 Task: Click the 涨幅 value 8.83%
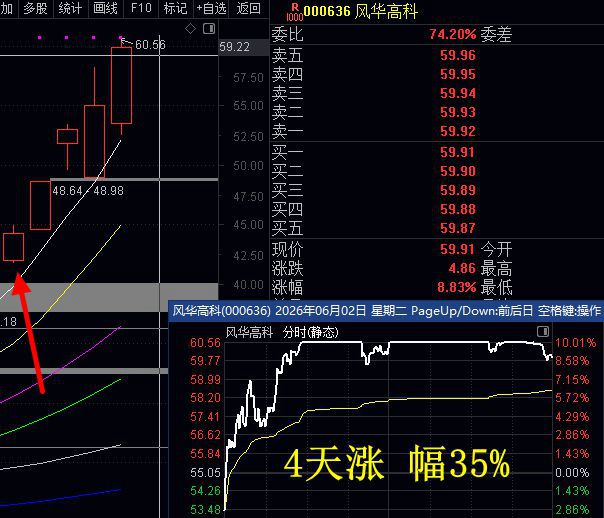456,287
